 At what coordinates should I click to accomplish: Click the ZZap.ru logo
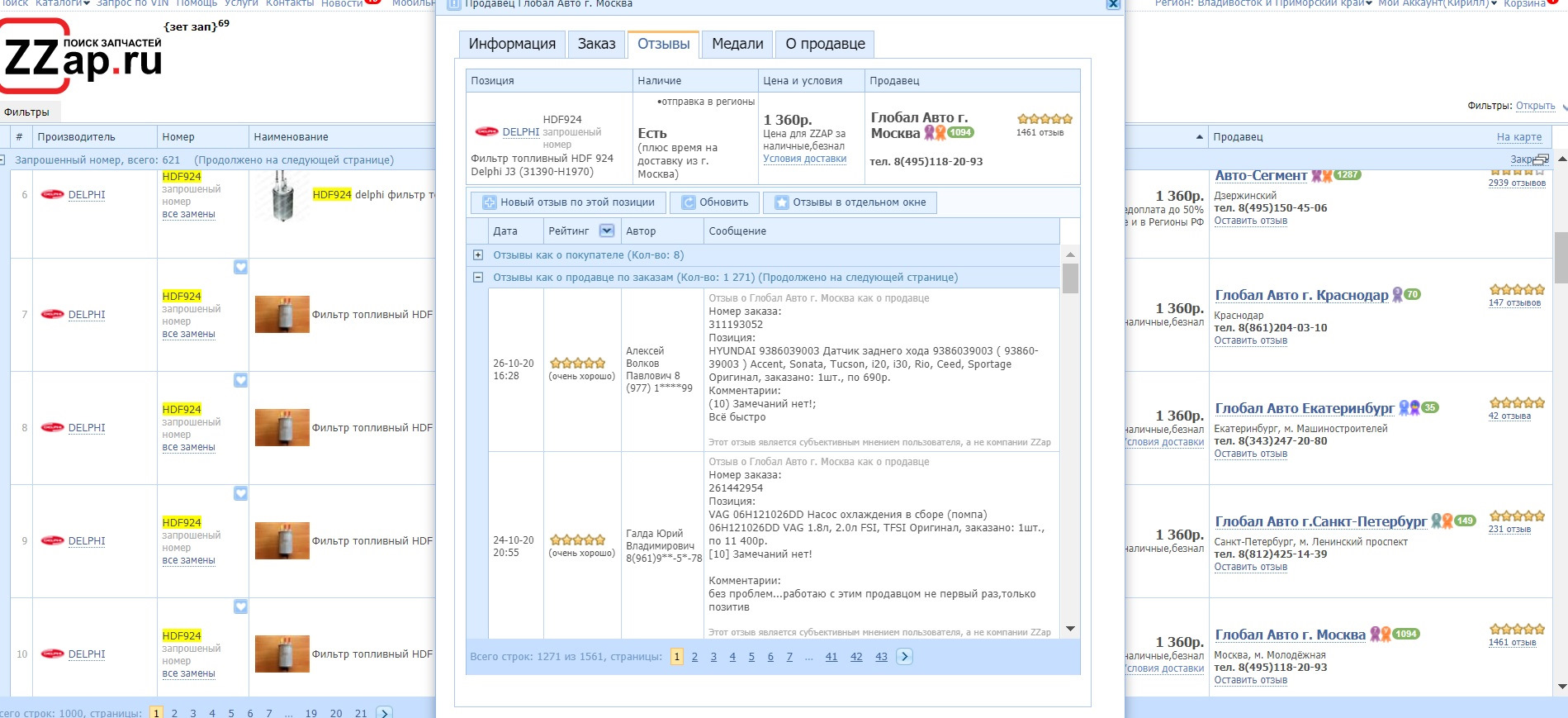[83, 56]
